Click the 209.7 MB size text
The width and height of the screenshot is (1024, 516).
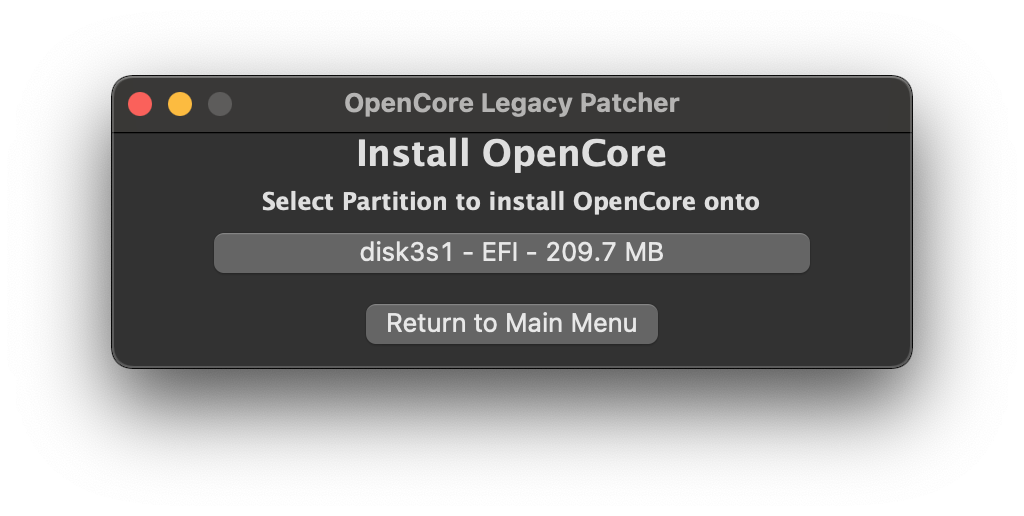pos(605,253)
